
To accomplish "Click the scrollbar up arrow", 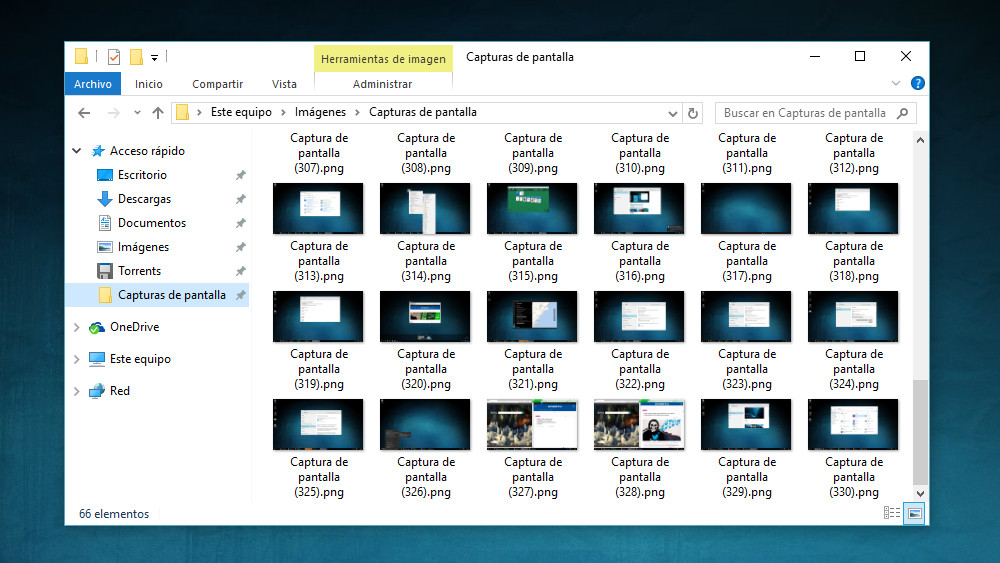I will [920, 140].
